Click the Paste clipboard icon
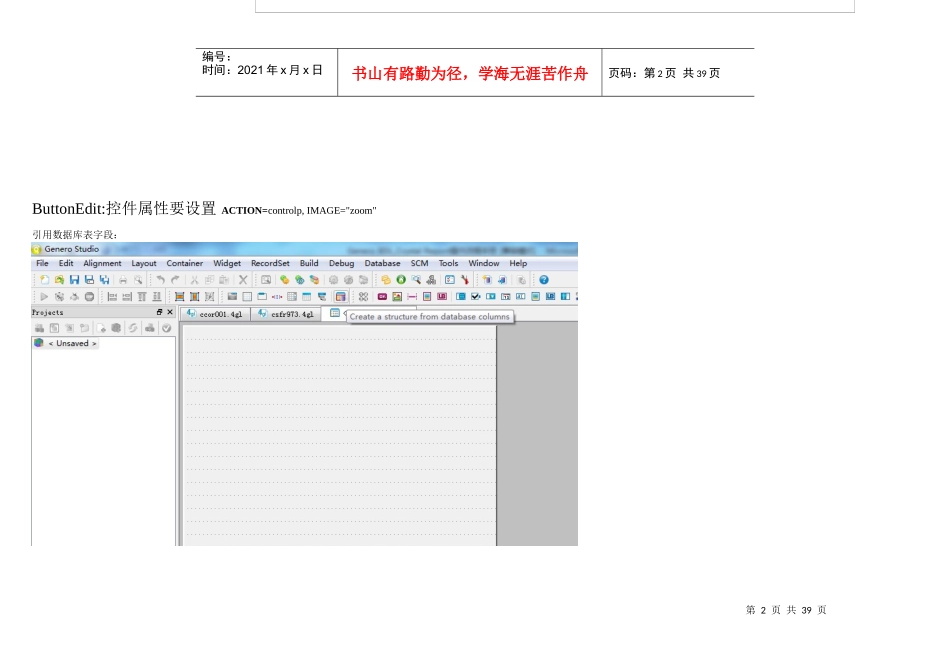The width and height of the screenshot is (950, 672). click(x=224, y=280)
